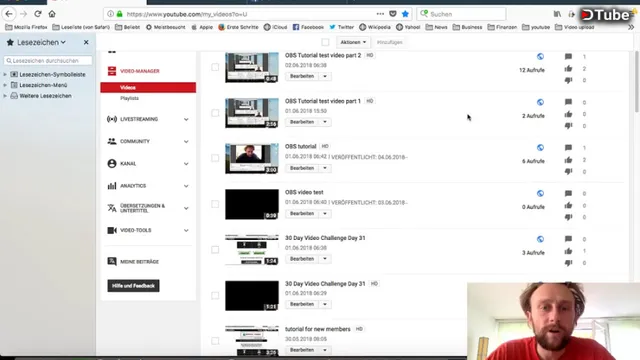Click the Video-Tools camera icon
640x360 pixels.
112,230
